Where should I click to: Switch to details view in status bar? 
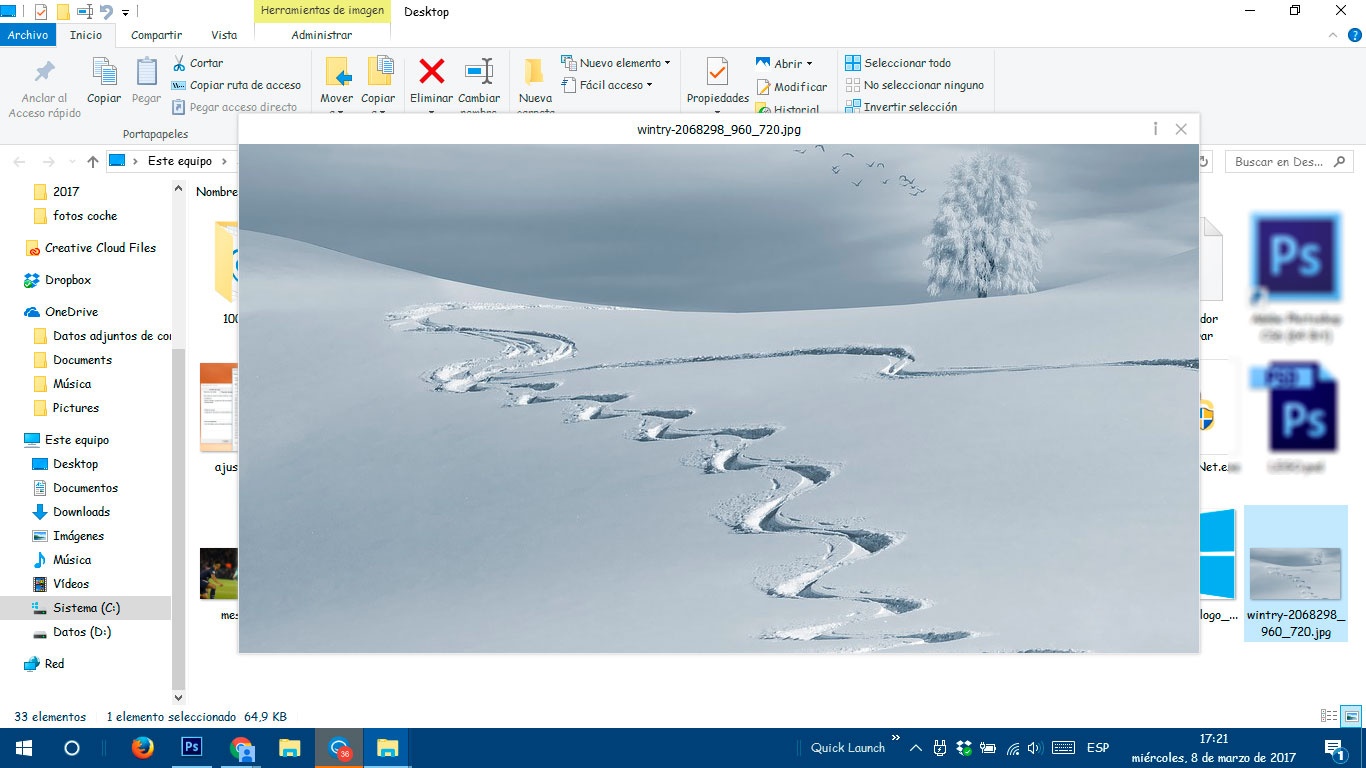1329,716
